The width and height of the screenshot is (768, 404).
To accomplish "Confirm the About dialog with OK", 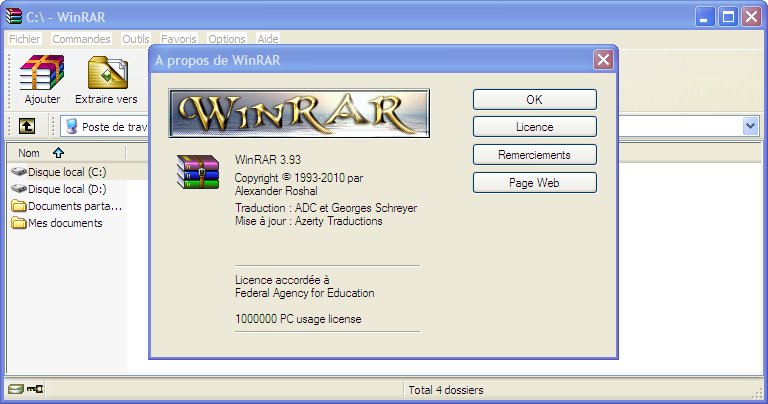I will click(x=535, y=99).
